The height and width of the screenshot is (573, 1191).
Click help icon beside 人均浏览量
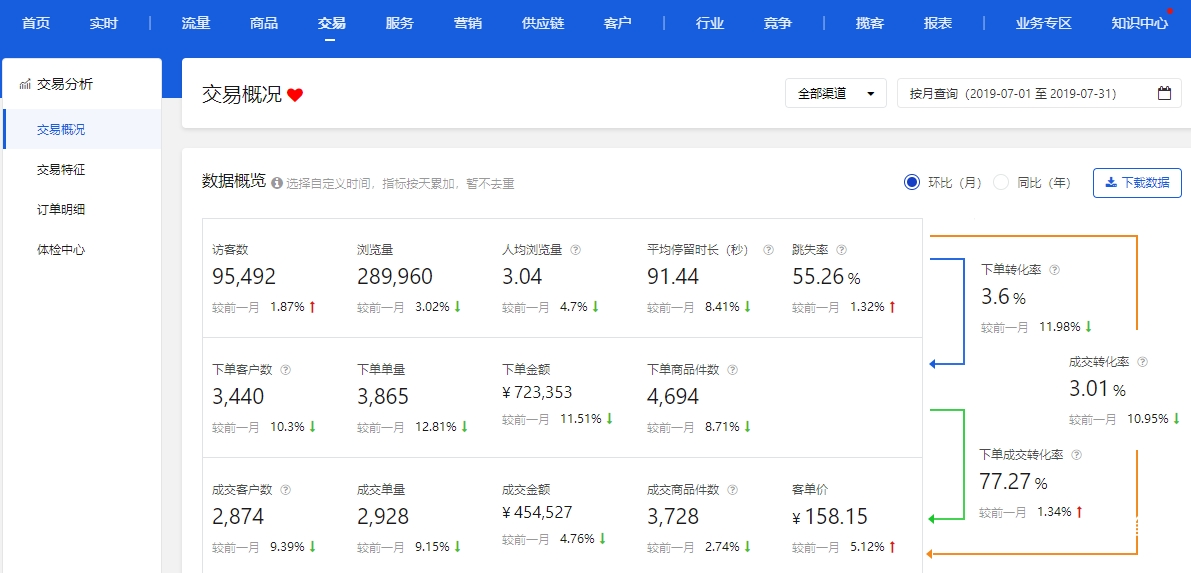point(575,250)
